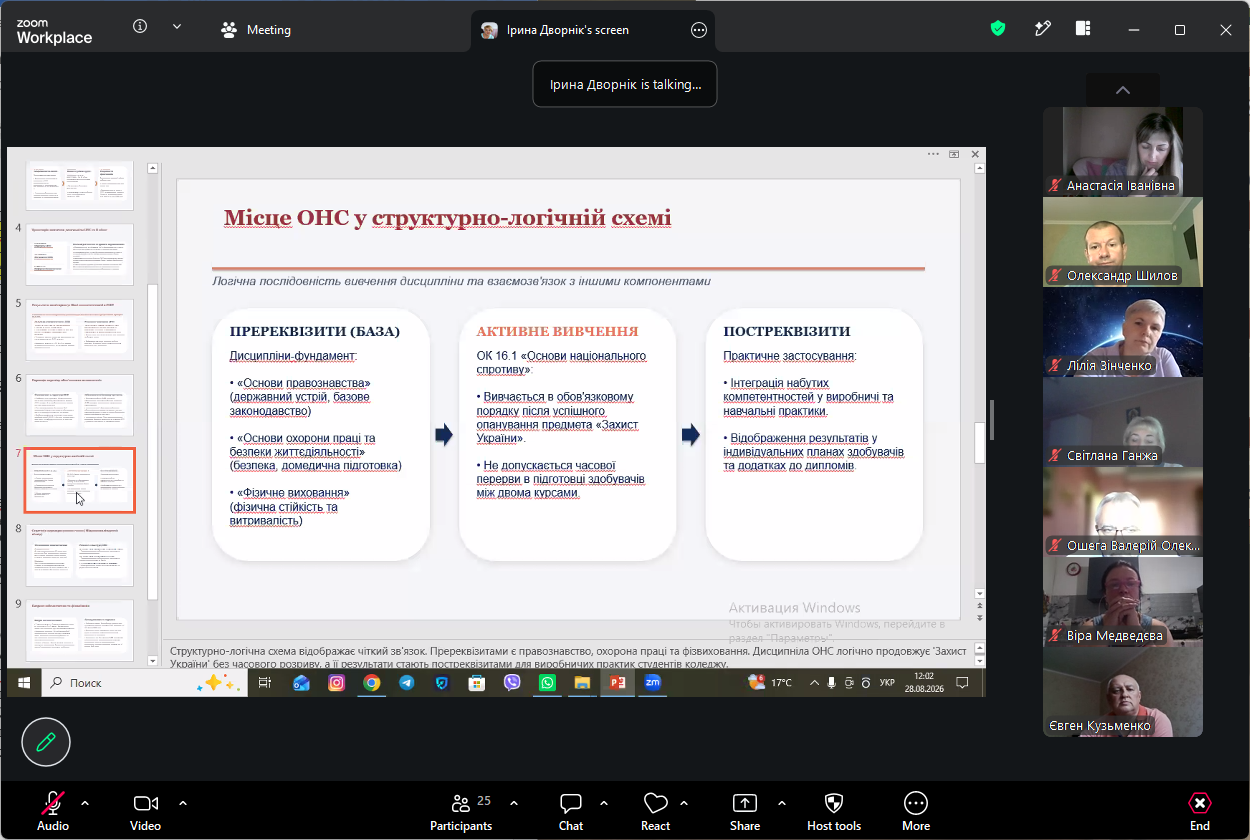Screen dimensions: 1250x840
Task: Expand chevron beside React
Action: [684, 802]
